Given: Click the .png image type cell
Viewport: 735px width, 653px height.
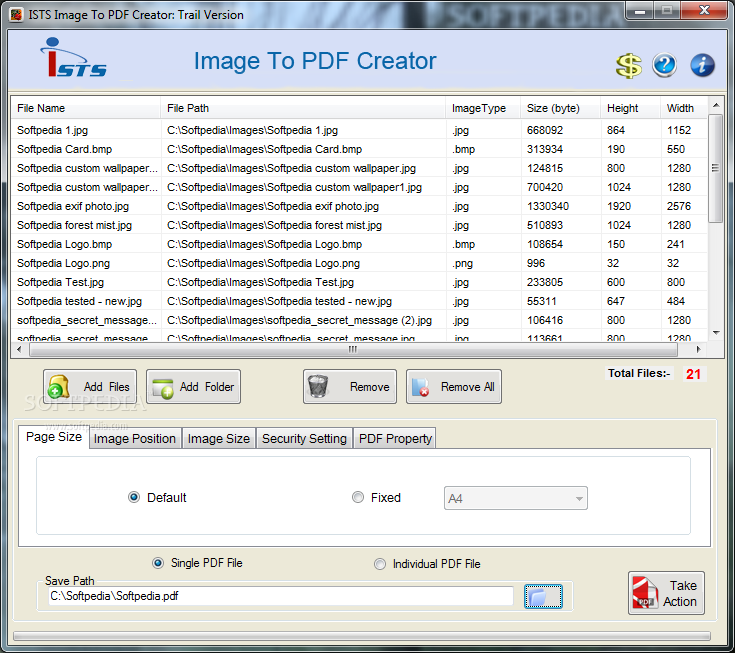Looking at the screenshot, I should [x=463, y=263].
